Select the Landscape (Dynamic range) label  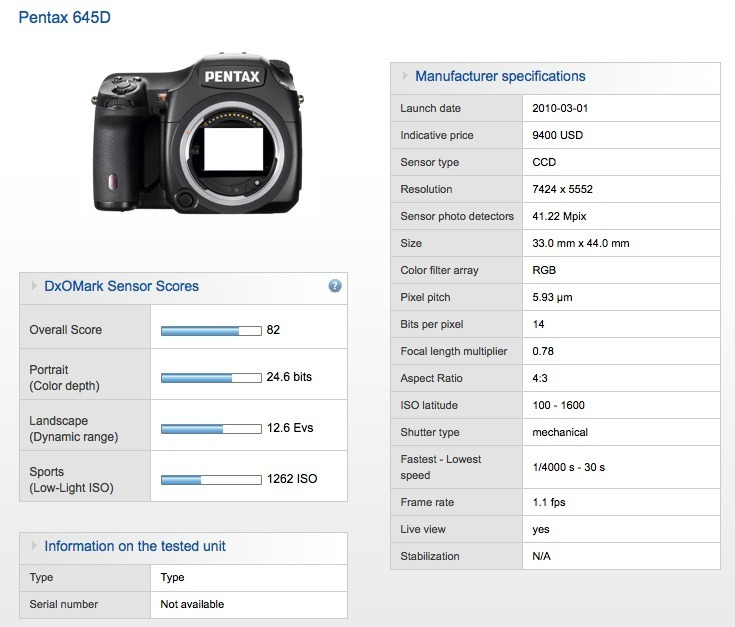(x=74, y=429)
